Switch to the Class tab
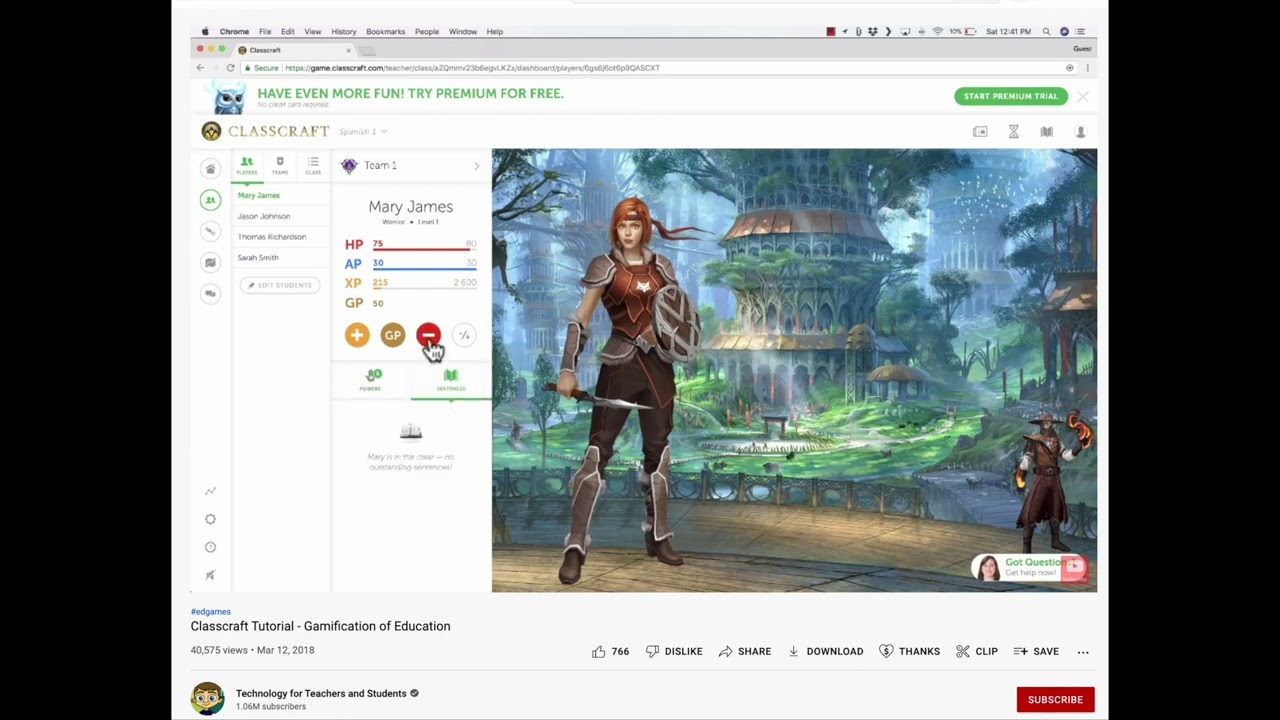The width and height of the screenshot is (1280, 720). pos(313,165)
